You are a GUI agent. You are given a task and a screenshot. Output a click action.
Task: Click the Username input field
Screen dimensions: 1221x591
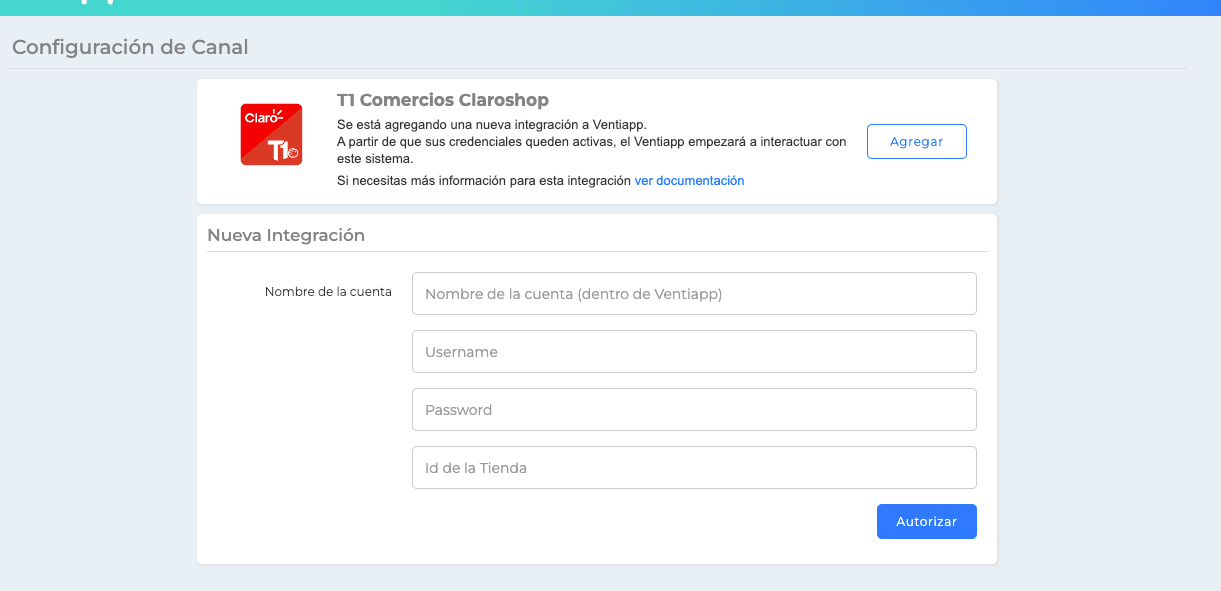694,352
